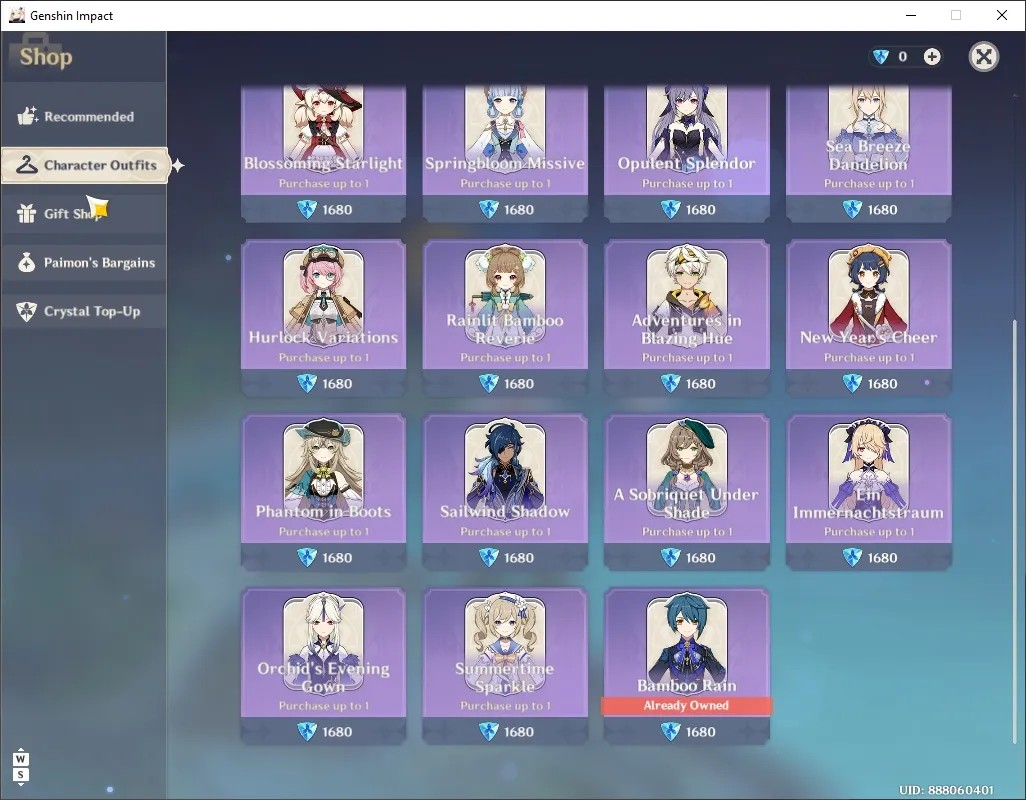Select the Bamboo Rain already owned outfit
Image resolution: width=1026 pixels, height=800 pixels.
686,666
